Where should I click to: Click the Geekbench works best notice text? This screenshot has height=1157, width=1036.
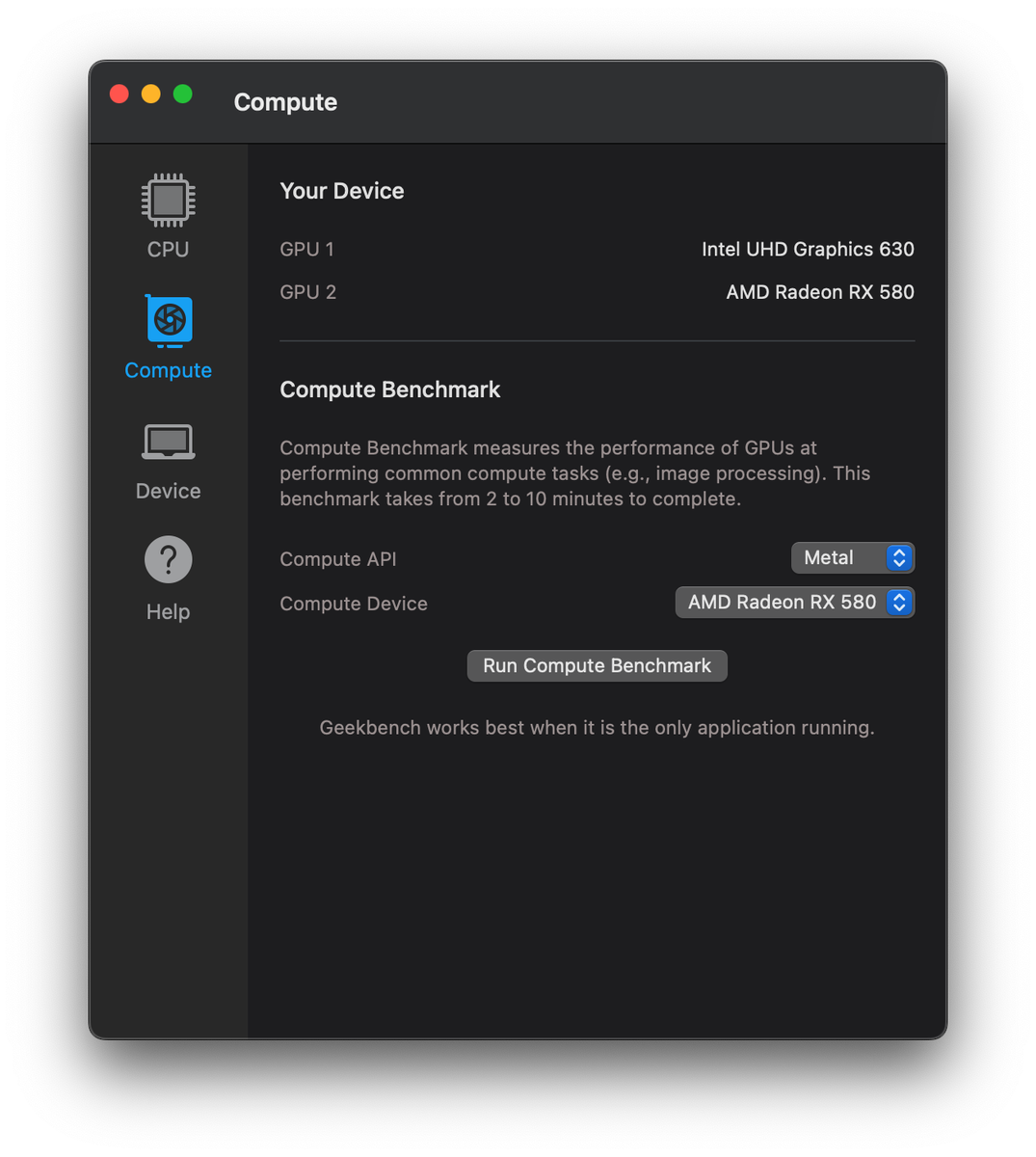[598, 728]
